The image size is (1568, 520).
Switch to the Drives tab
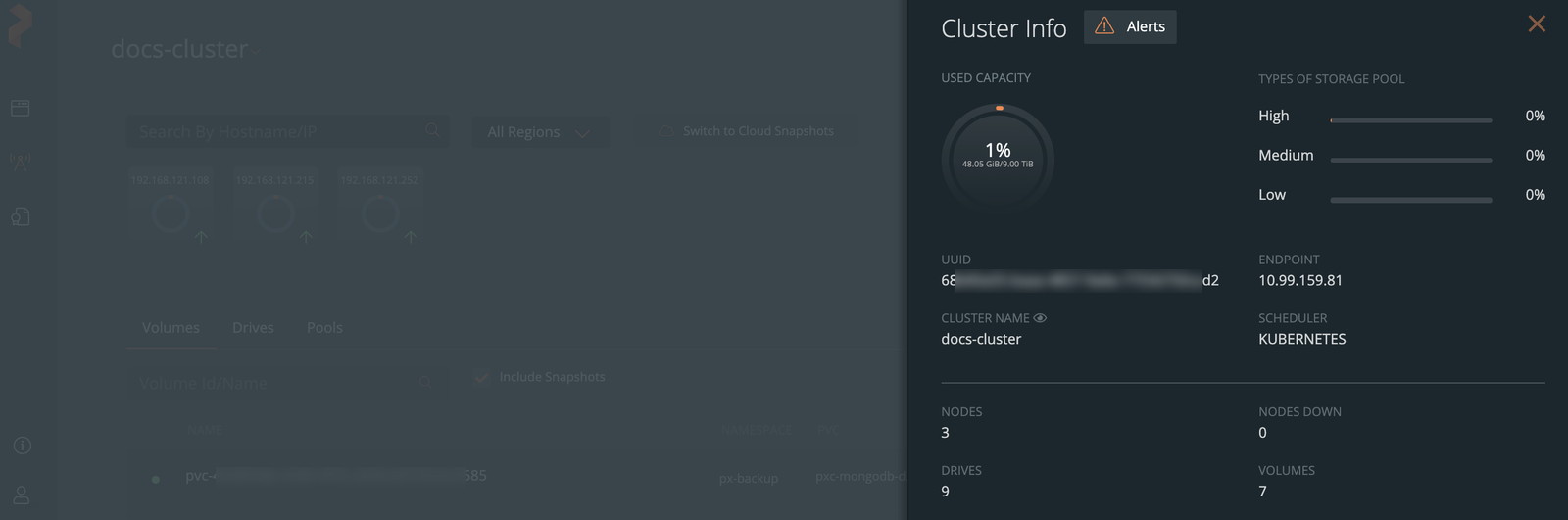click(x=253, y=328)
